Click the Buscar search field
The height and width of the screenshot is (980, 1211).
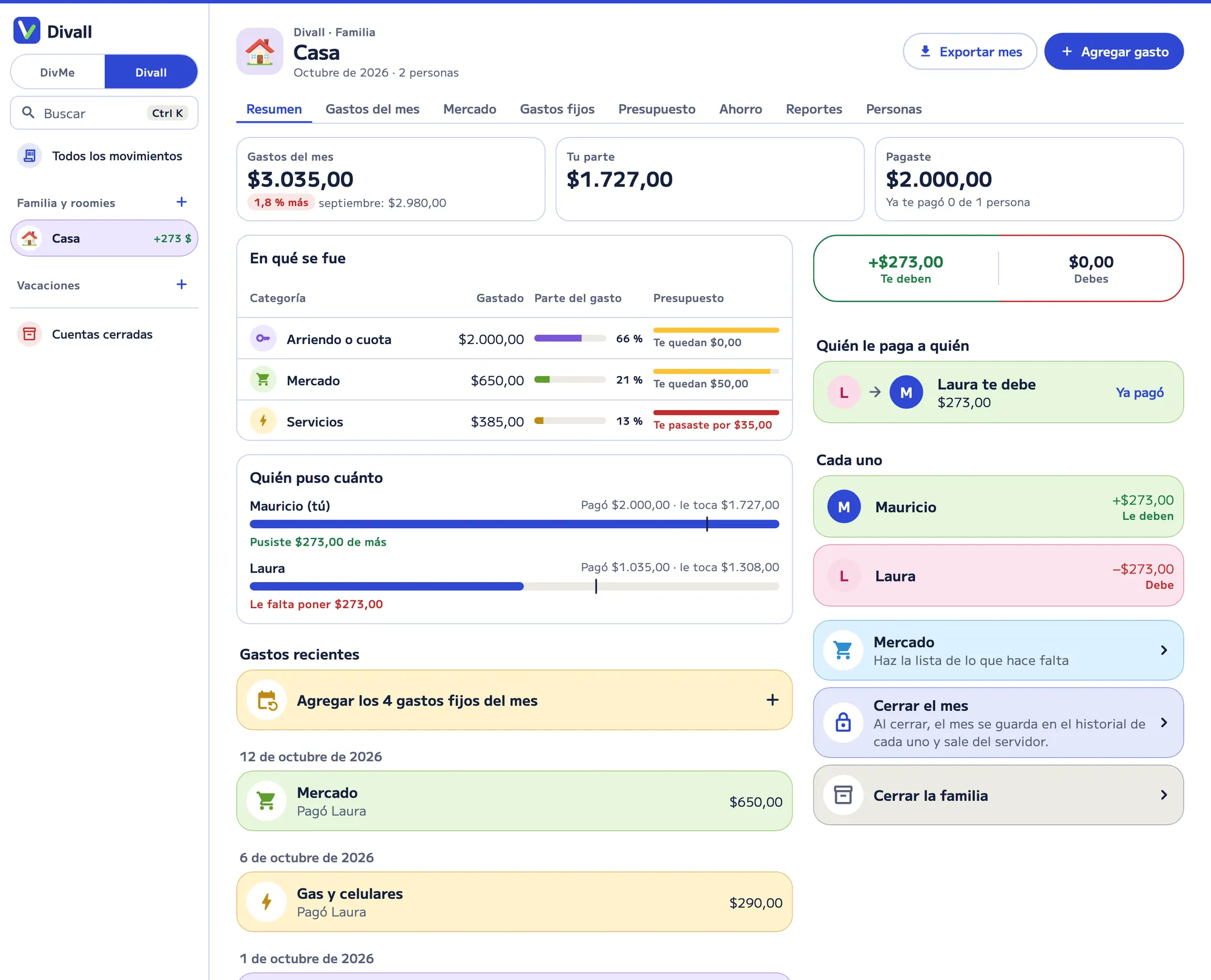pyautogui.click(x=104, y=113)
